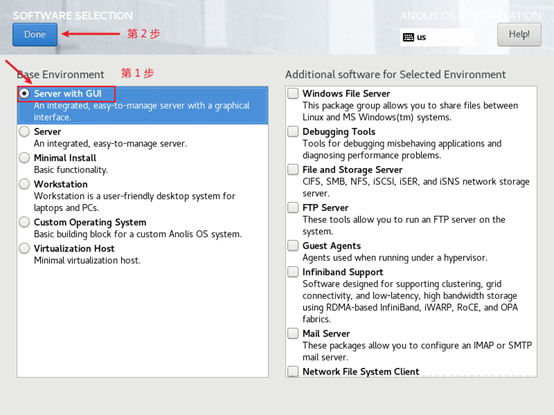Choose Minimal Install radio button
The height and width of the screenshot is (415, 554).
[x=24, y=158]
